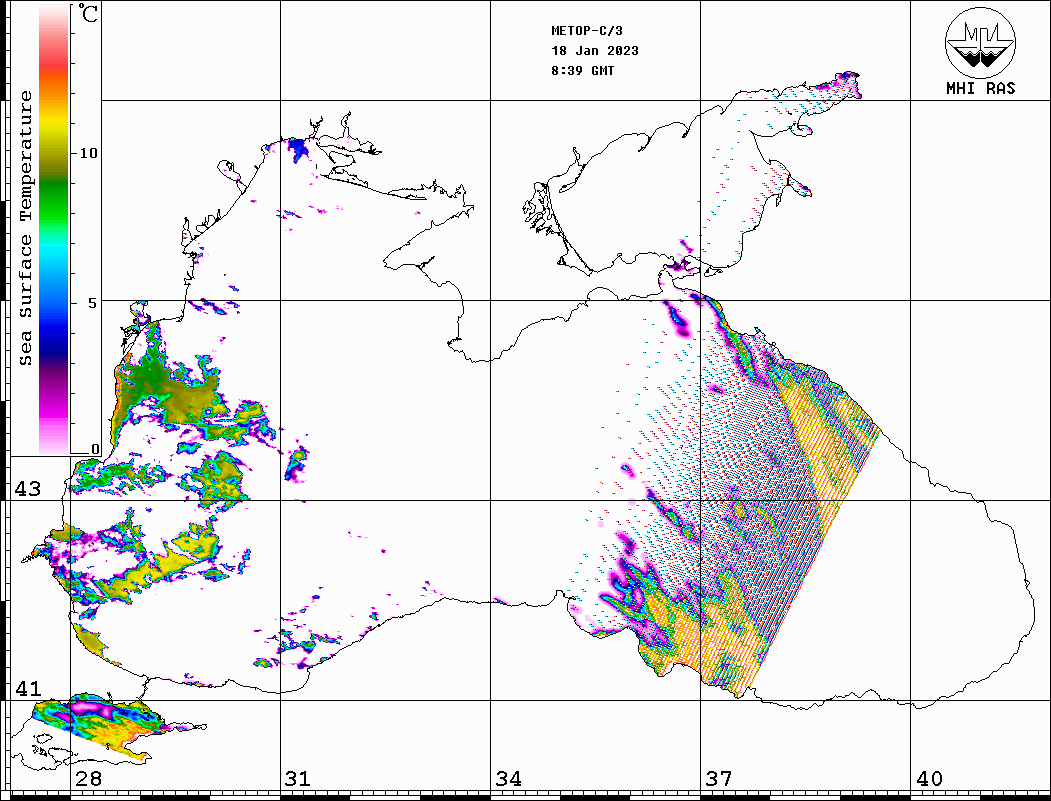Click the °C unit label on legend

point(88,13)
